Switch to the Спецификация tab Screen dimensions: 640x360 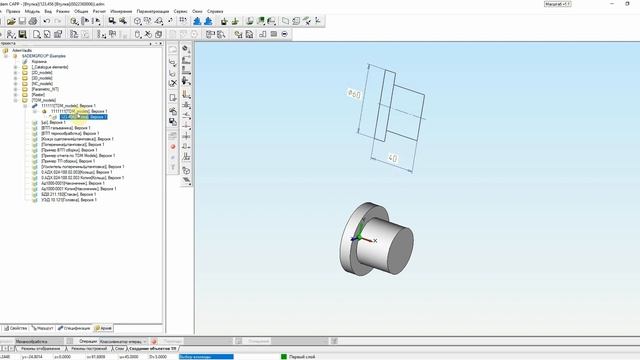pyautogui.click(x=74, y=328)
